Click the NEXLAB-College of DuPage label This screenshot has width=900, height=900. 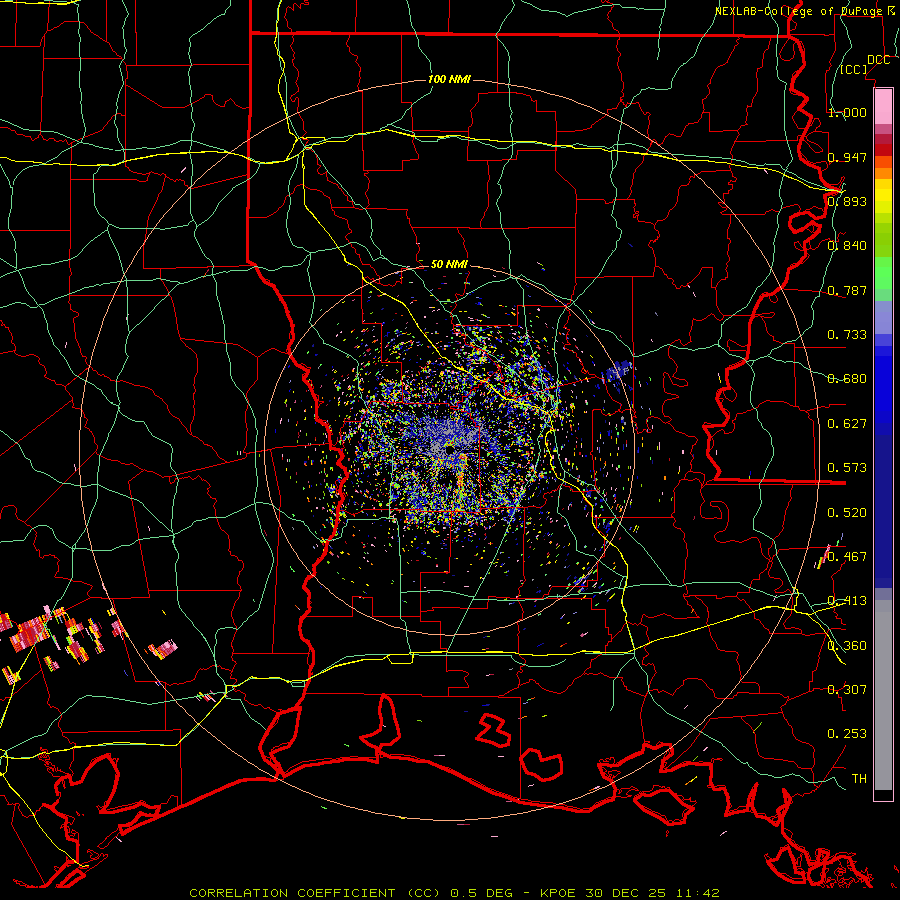802,11
